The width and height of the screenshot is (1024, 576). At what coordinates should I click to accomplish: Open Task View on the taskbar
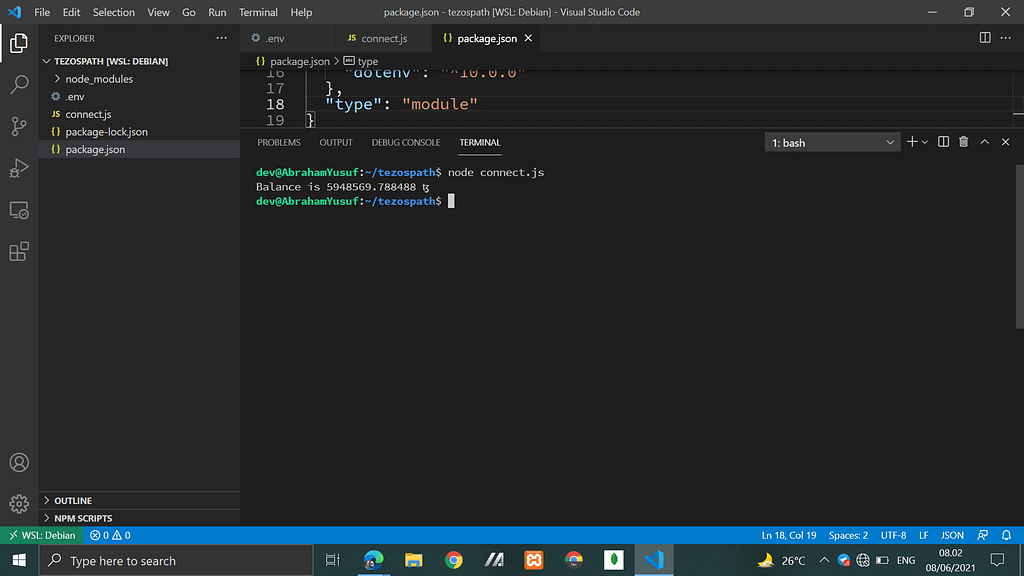pyautogui.click(x=332, y=560)
